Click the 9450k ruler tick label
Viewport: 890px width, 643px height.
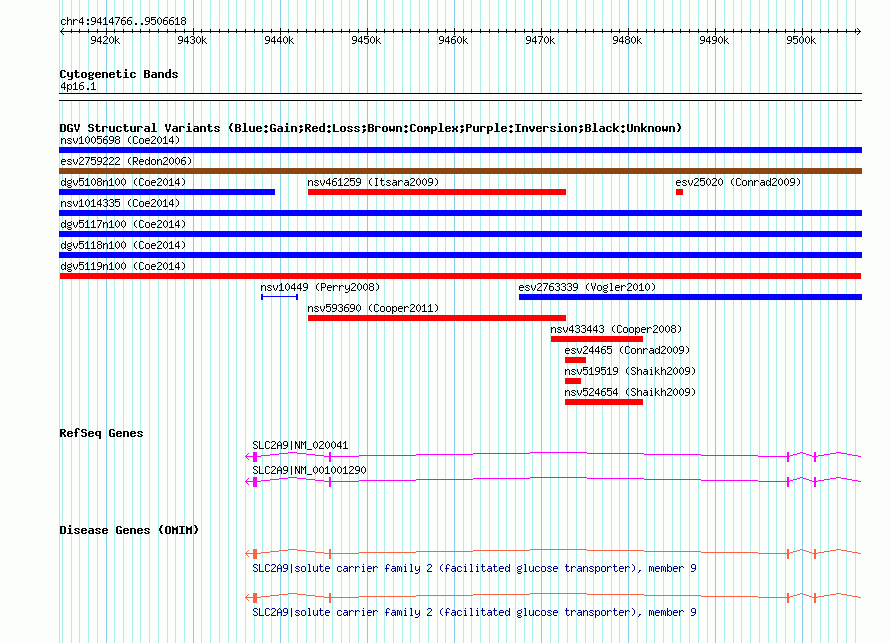pos(366,40)
